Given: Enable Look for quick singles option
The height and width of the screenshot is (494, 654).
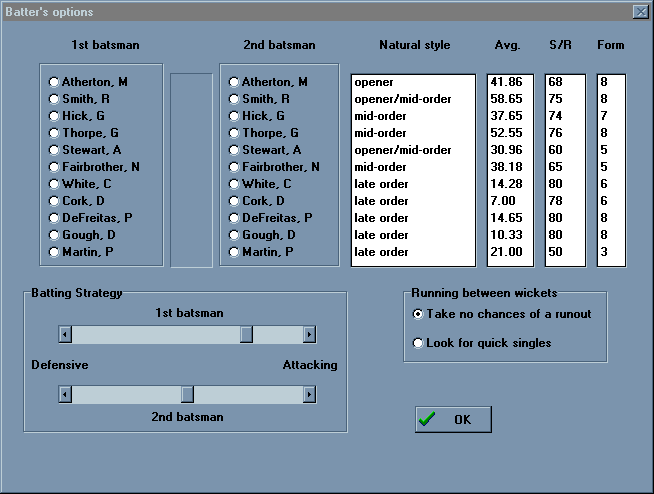Looking at the screenshot, I should 419,343.
